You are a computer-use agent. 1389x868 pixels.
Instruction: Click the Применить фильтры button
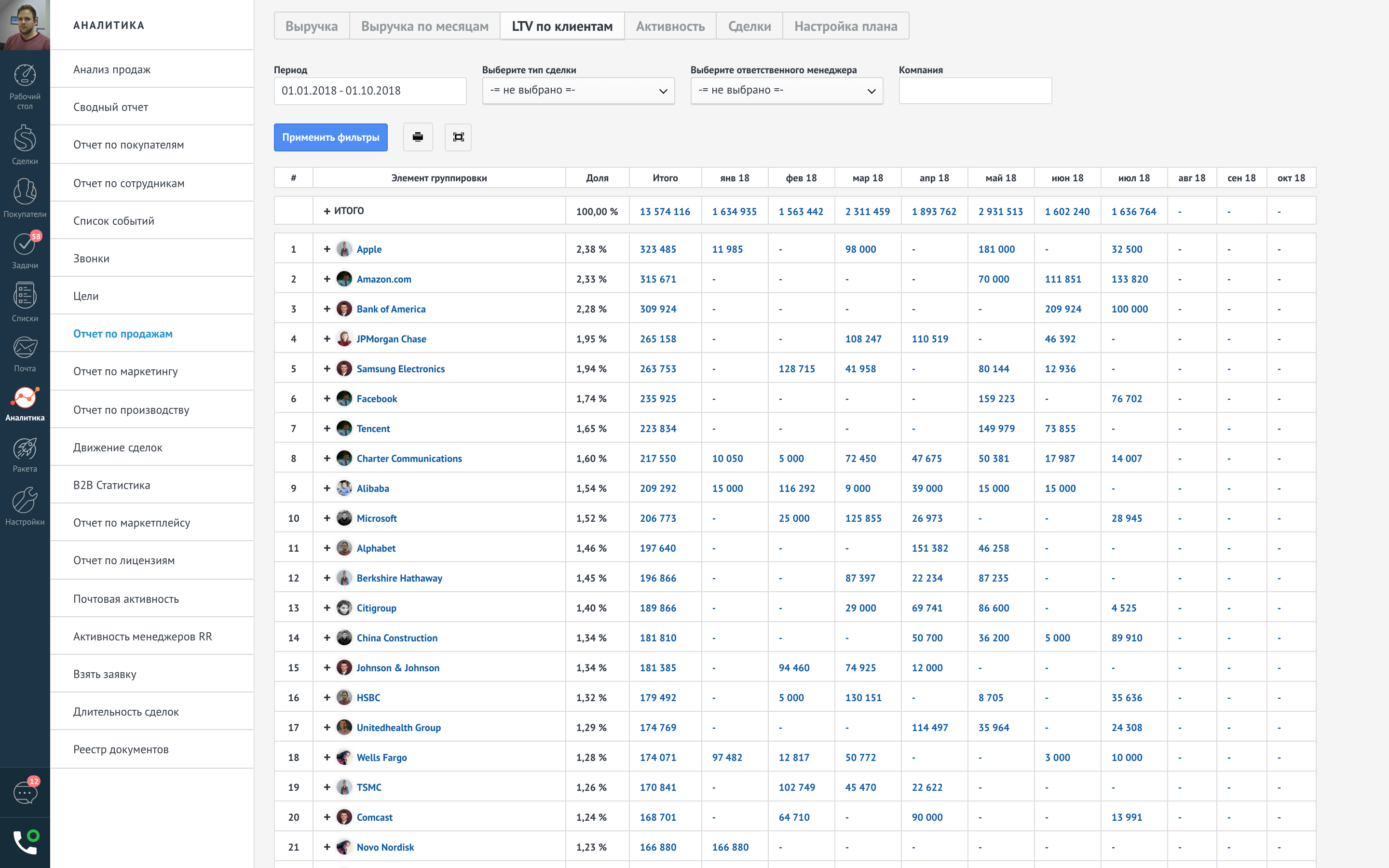330,137
